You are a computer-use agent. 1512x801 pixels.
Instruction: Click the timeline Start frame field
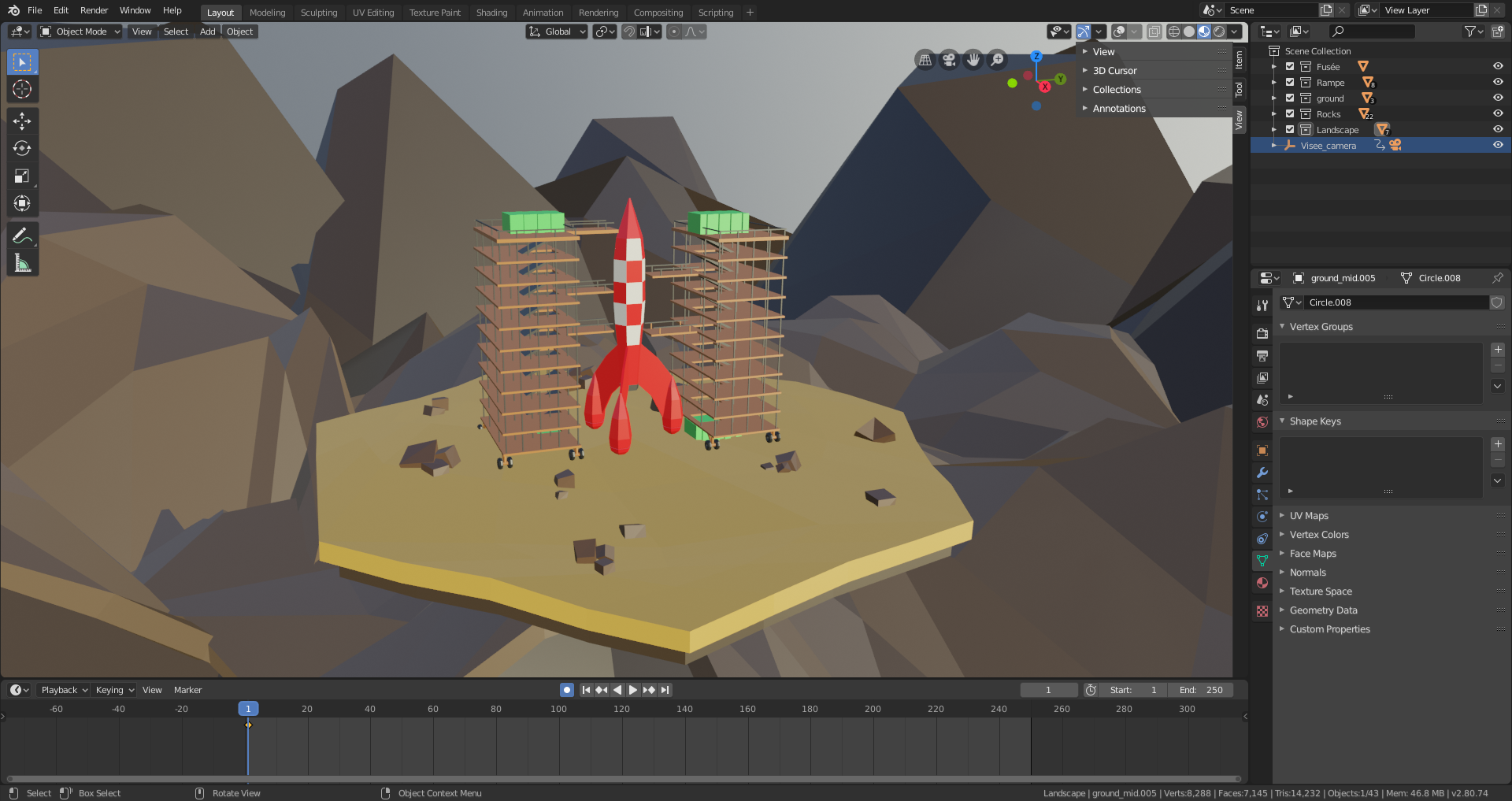click(x=1132, y=690)
